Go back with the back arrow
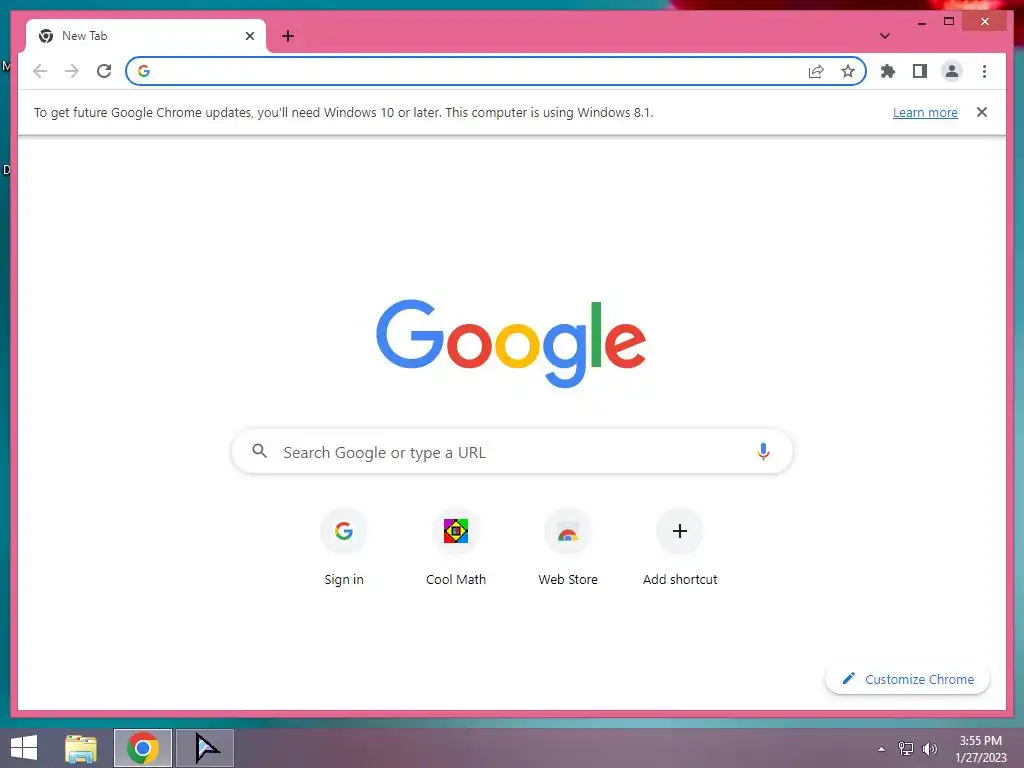Image resolution: width=1024 pixels, height=768 pixels. [x=40, y=71]
